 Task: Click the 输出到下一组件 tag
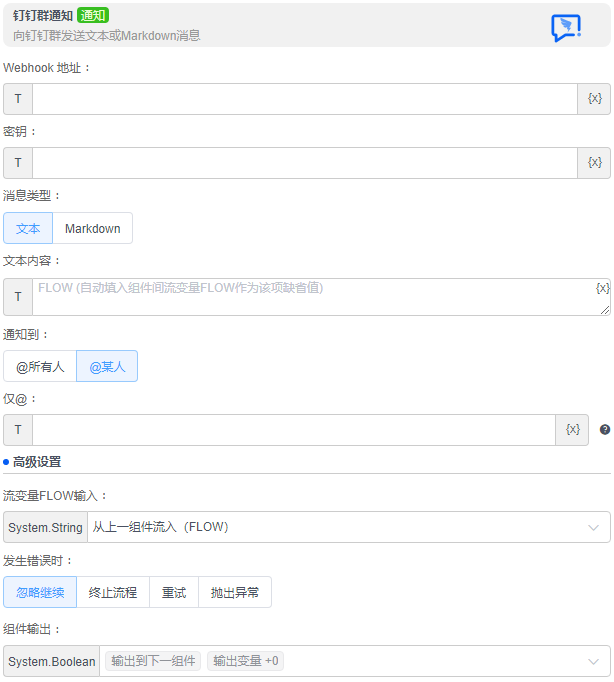(x=153, y=661)
